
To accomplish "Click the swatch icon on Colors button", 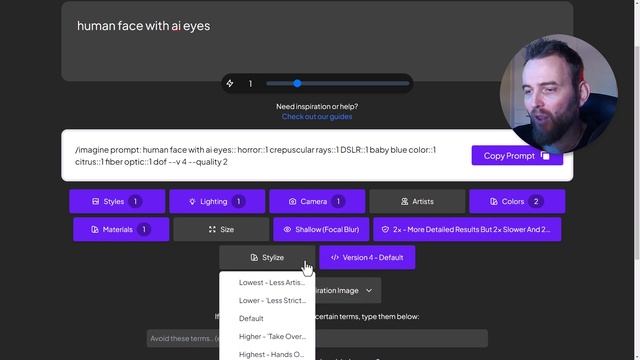I will tap(494, 201).
